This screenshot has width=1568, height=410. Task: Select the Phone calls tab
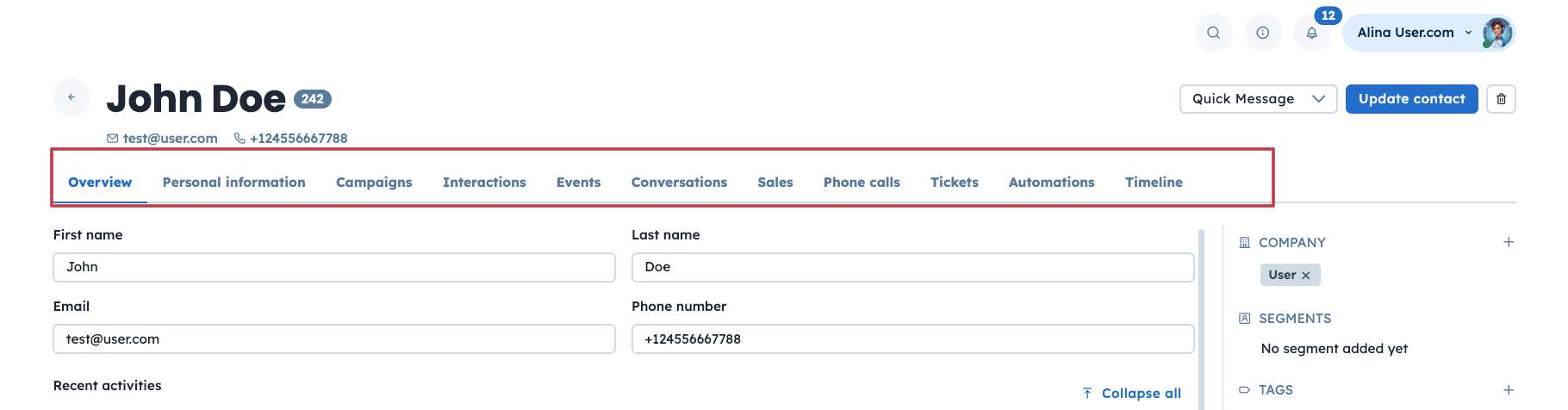[862, 183]
